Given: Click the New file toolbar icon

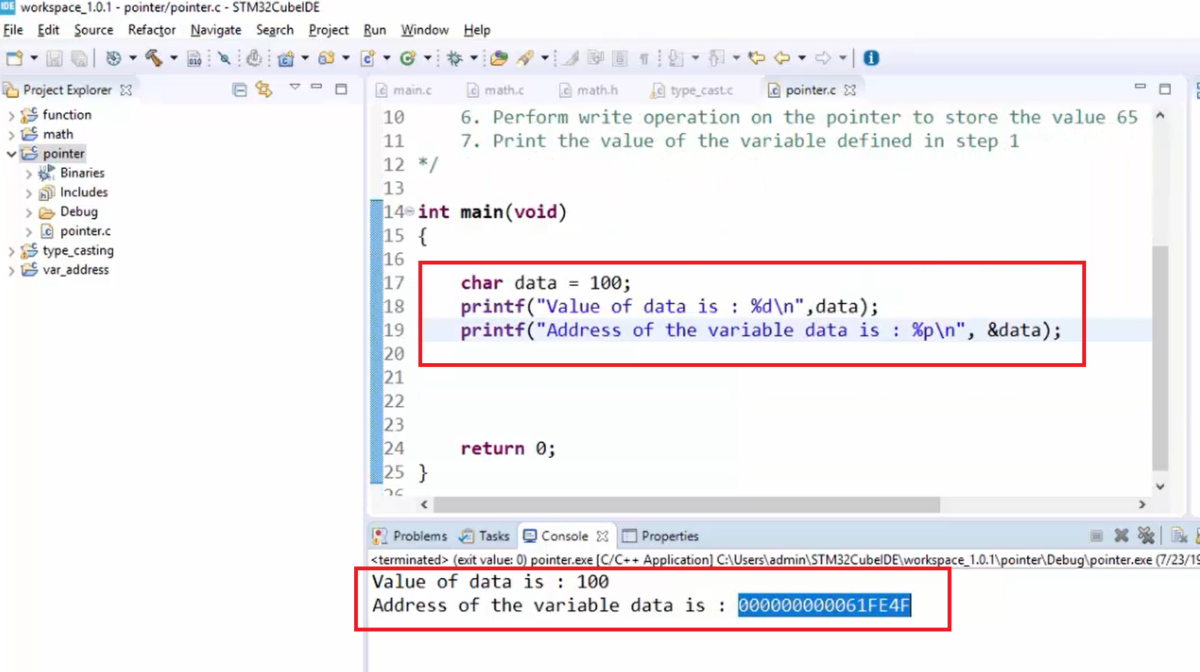Looking at the screenshot, I should pyautogui.click(x=15, y=58).
